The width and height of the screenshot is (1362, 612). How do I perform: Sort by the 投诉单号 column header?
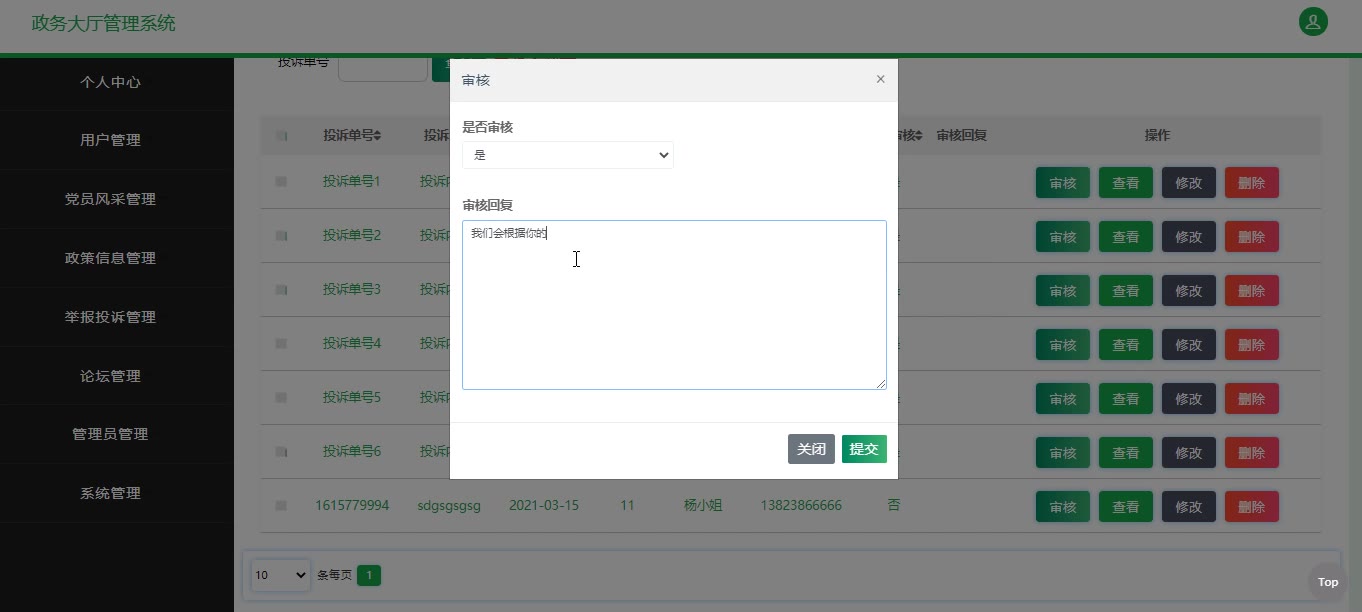[352, 135]
